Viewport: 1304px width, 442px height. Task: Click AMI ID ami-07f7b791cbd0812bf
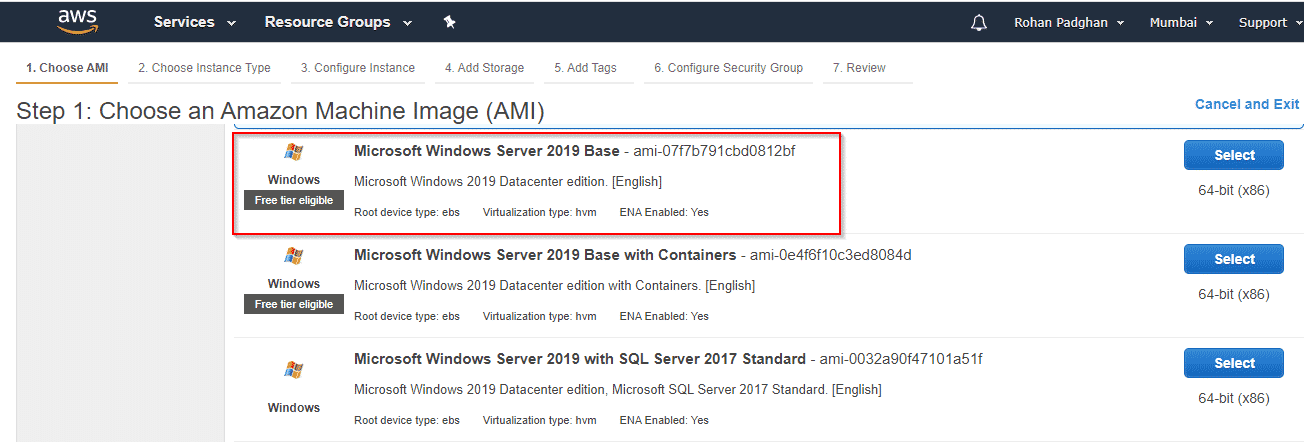[x=715, y=151]
